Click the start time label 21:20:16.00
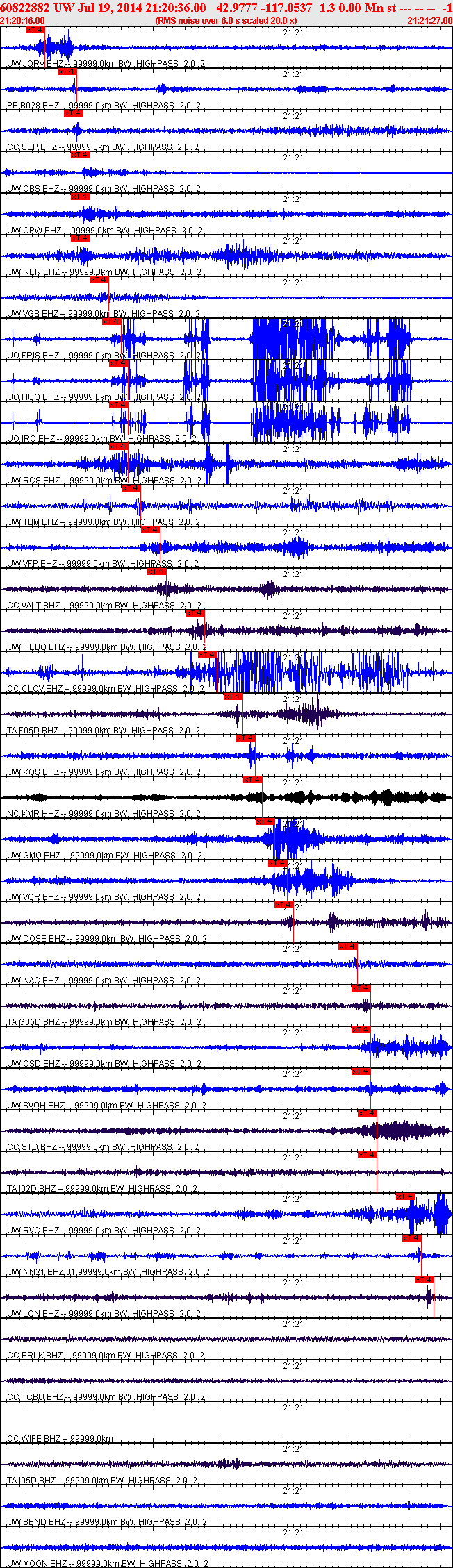Screen dimensions: 453x1568 (x=22, y=21)
